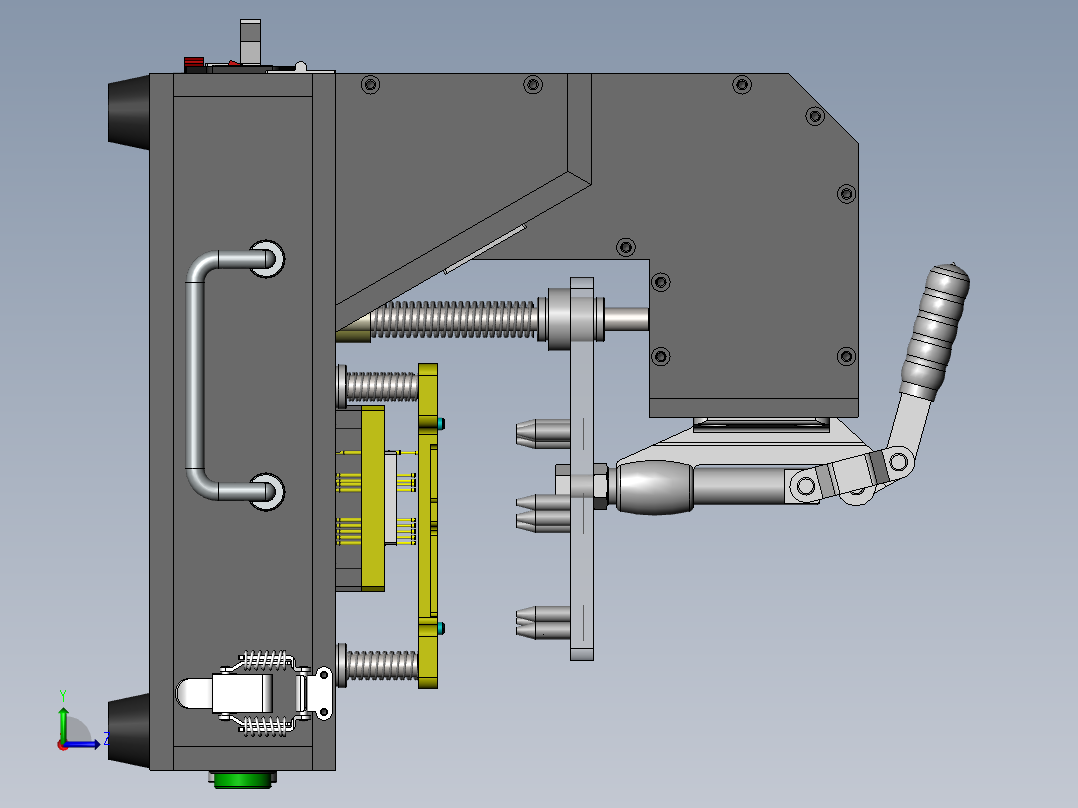1078x808 pixels.
Task: Select the thin yellow vertical plate
Action: [x=428, y=525]
